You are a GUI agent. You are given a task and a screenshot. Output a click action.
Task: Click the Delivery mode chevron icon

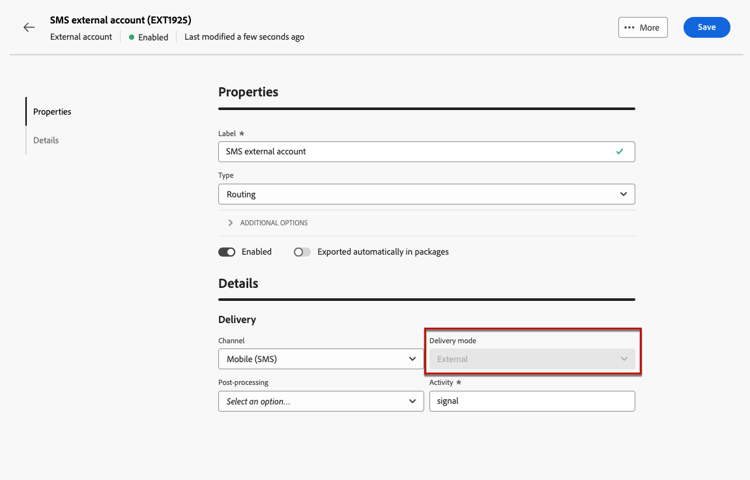pyautogui.click(x=624, y=359)
